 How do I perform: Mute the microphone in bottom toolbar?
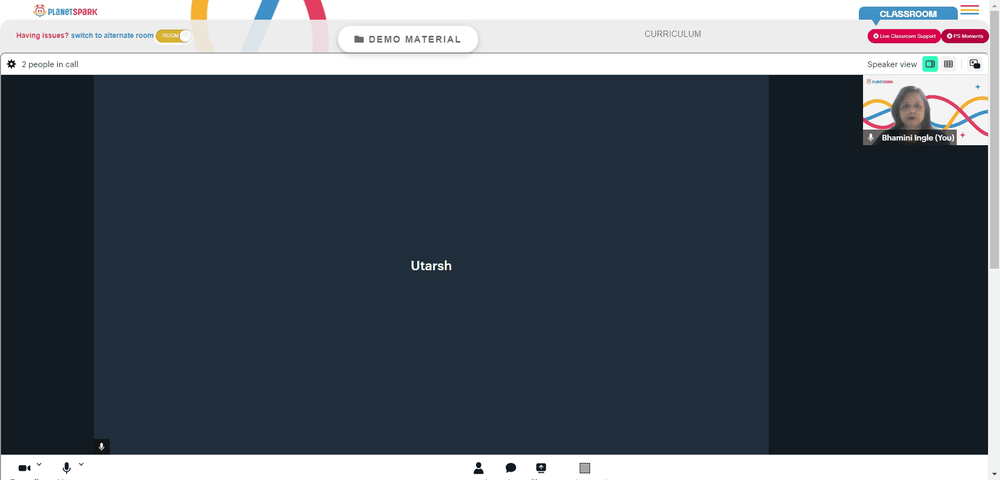67,468
